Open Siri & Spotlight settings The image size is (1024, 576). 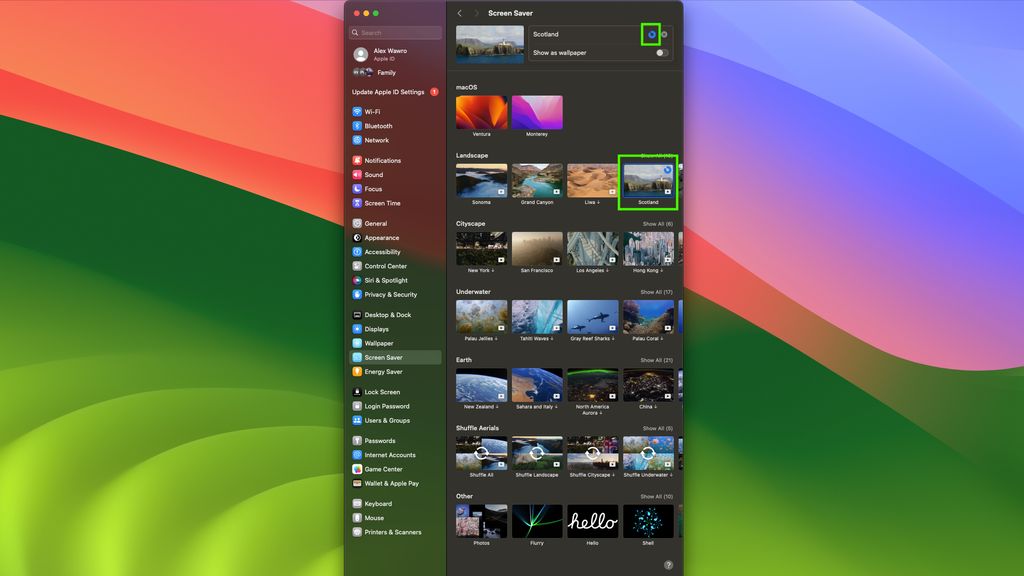[x=385, y=280]
